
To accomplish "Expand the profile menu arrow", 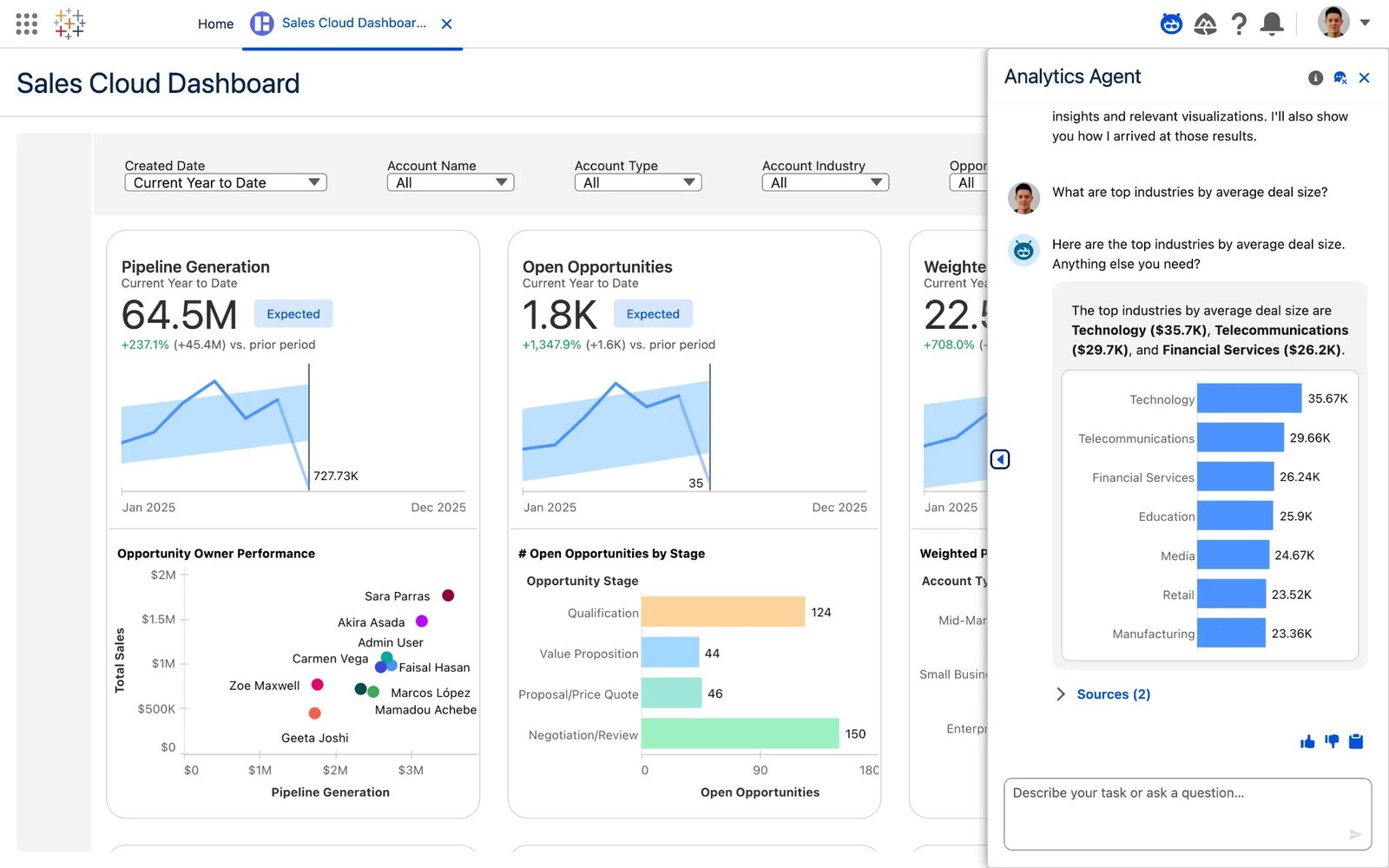I will [1365, 23].
